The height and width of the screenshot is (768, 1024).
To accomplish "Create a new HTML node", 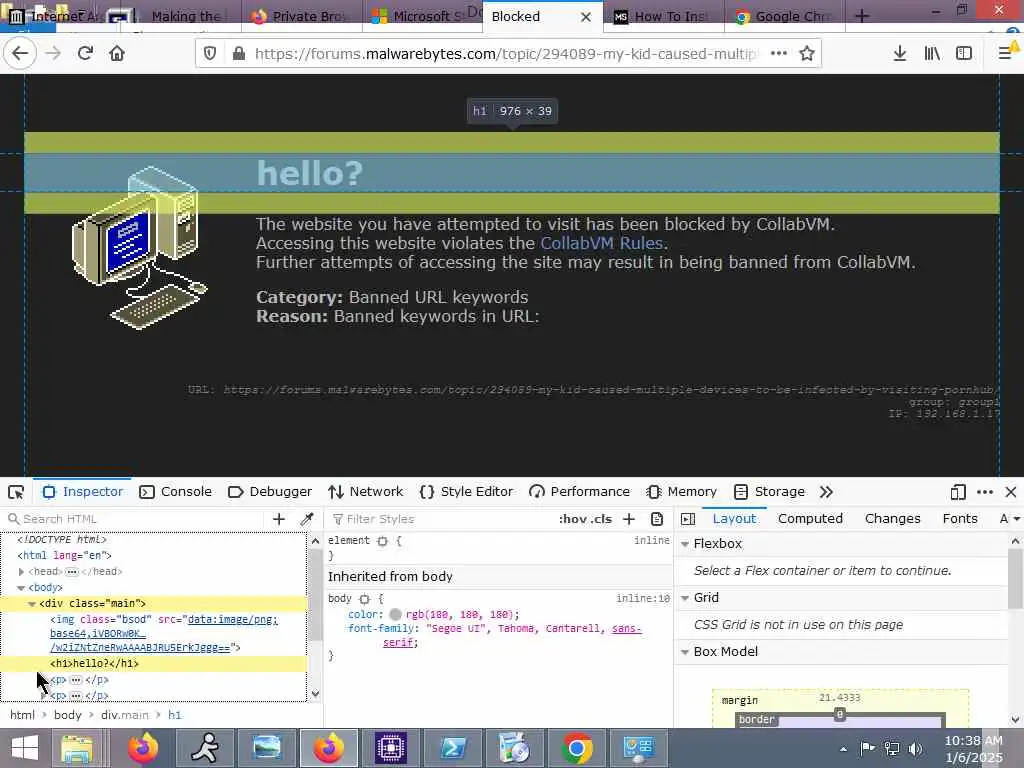I will pyautogui.click(x=279, y=519).
